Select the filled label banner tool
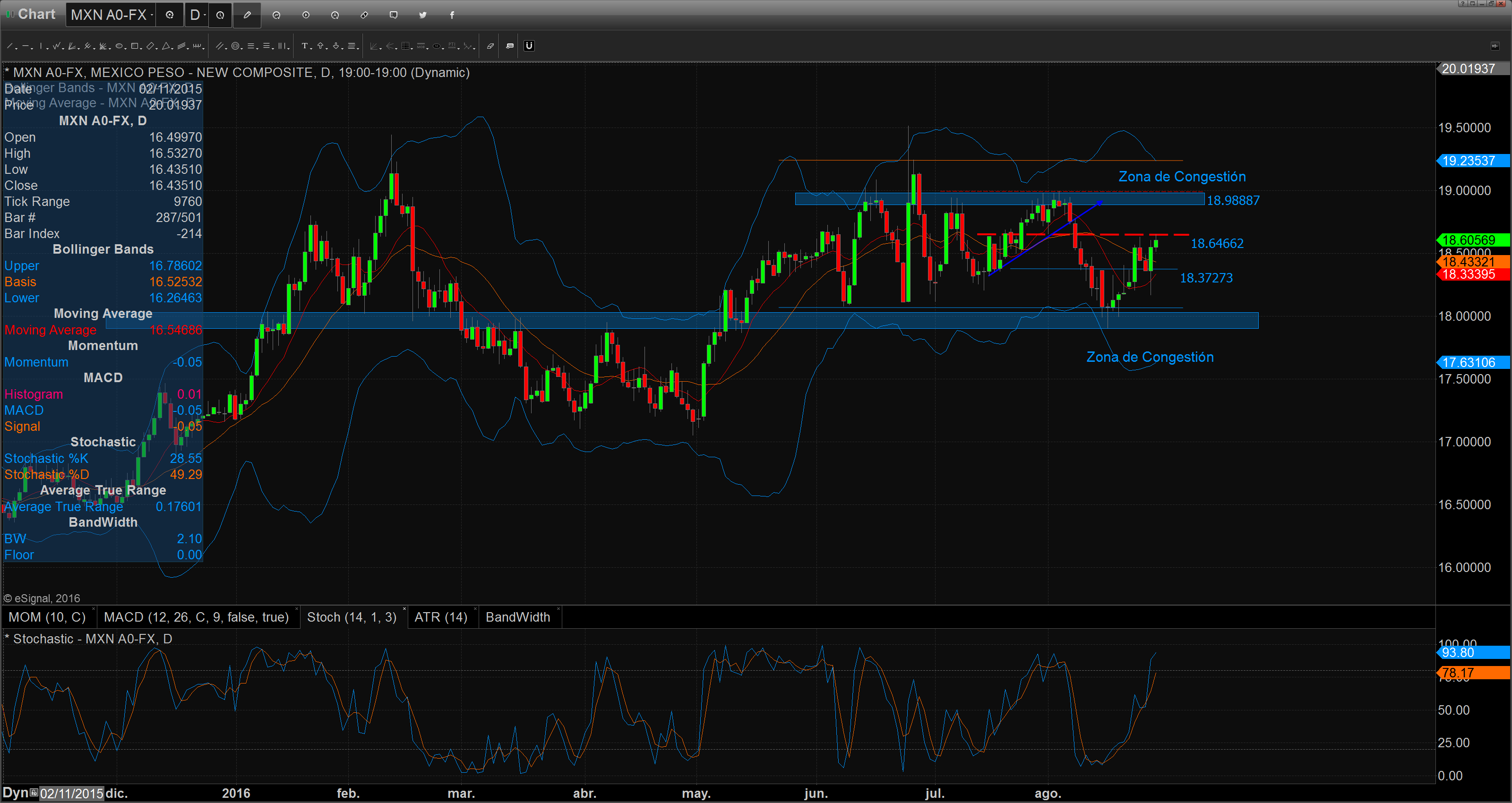The image size is (1512, 803). (352, 46)
